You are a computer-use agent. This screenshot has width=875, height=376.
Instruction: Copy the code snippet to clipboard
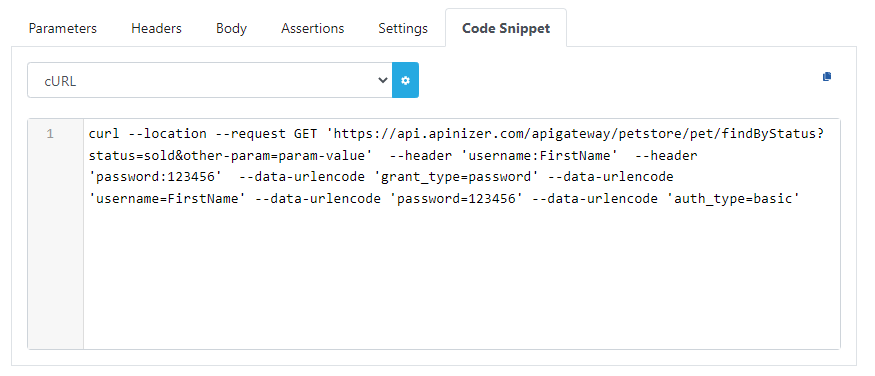click(826, 76)
